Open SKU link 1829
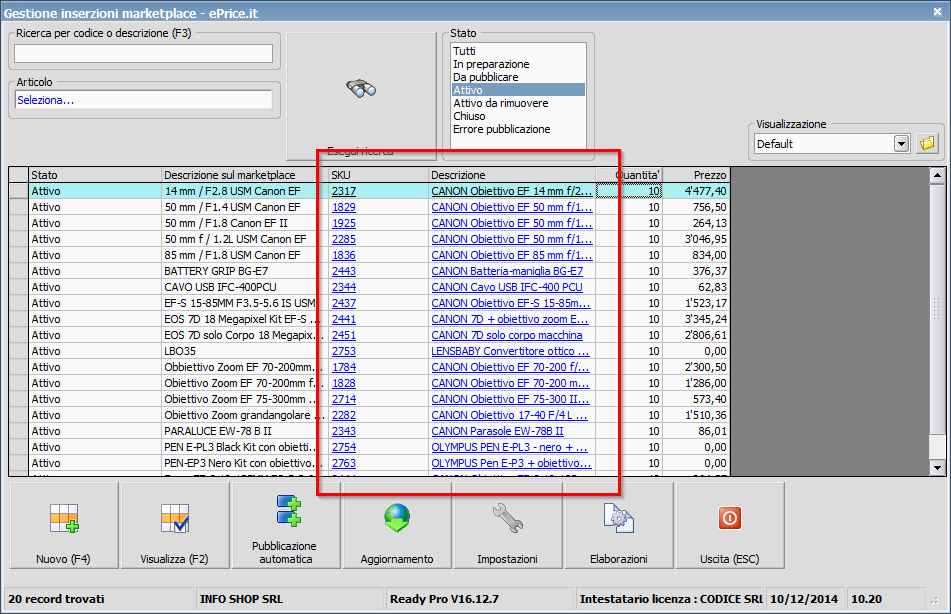 tap(344, 207)
